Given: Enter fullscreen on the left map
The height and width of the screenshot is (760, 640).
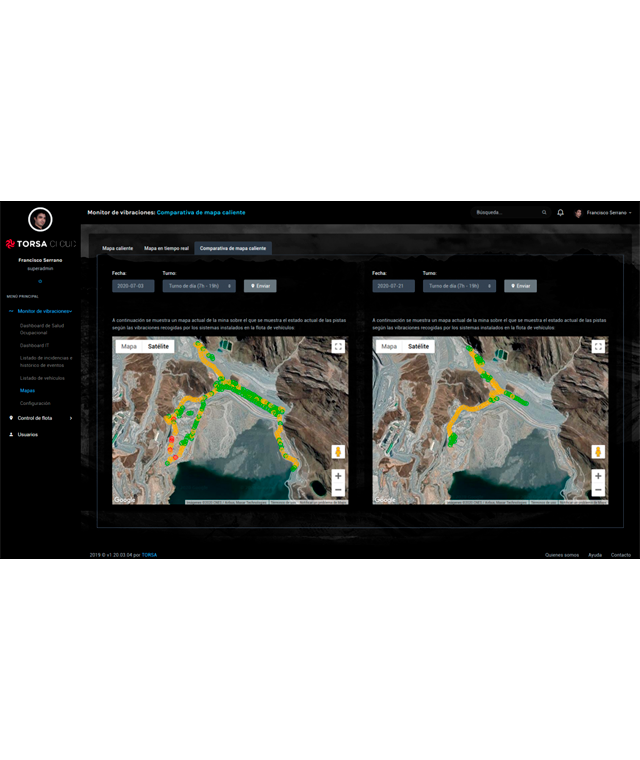Looking at the screenshot, I should click(x=338, y=347).
